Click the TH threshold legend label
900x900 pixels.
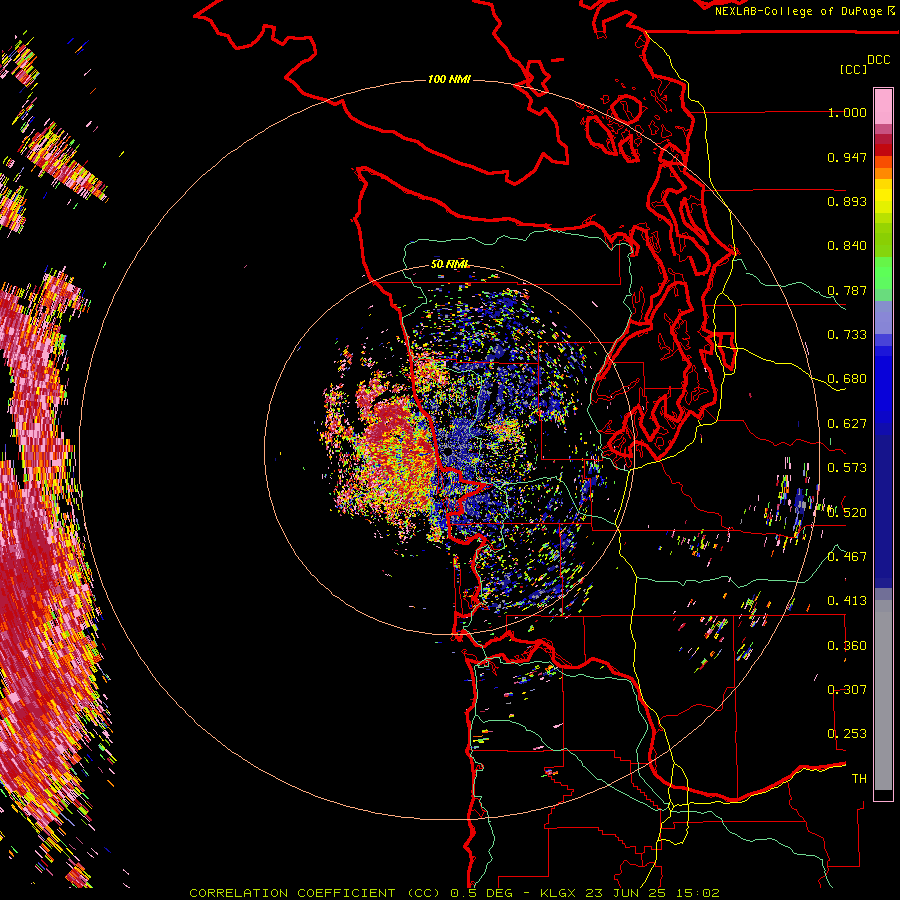pyautogui.click(x=859, y=779)
